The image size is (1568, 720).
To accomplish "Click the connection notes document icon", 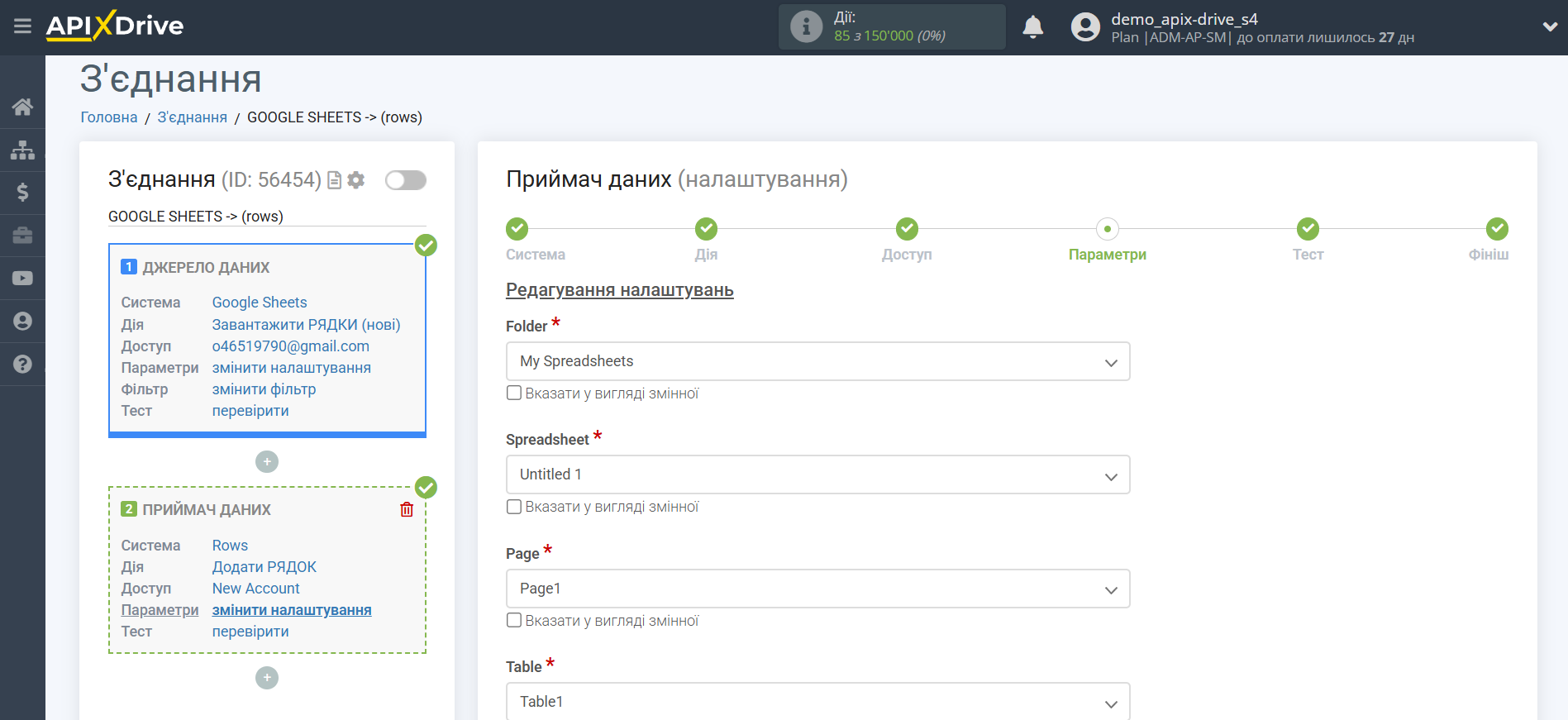I will pos(335,180).
